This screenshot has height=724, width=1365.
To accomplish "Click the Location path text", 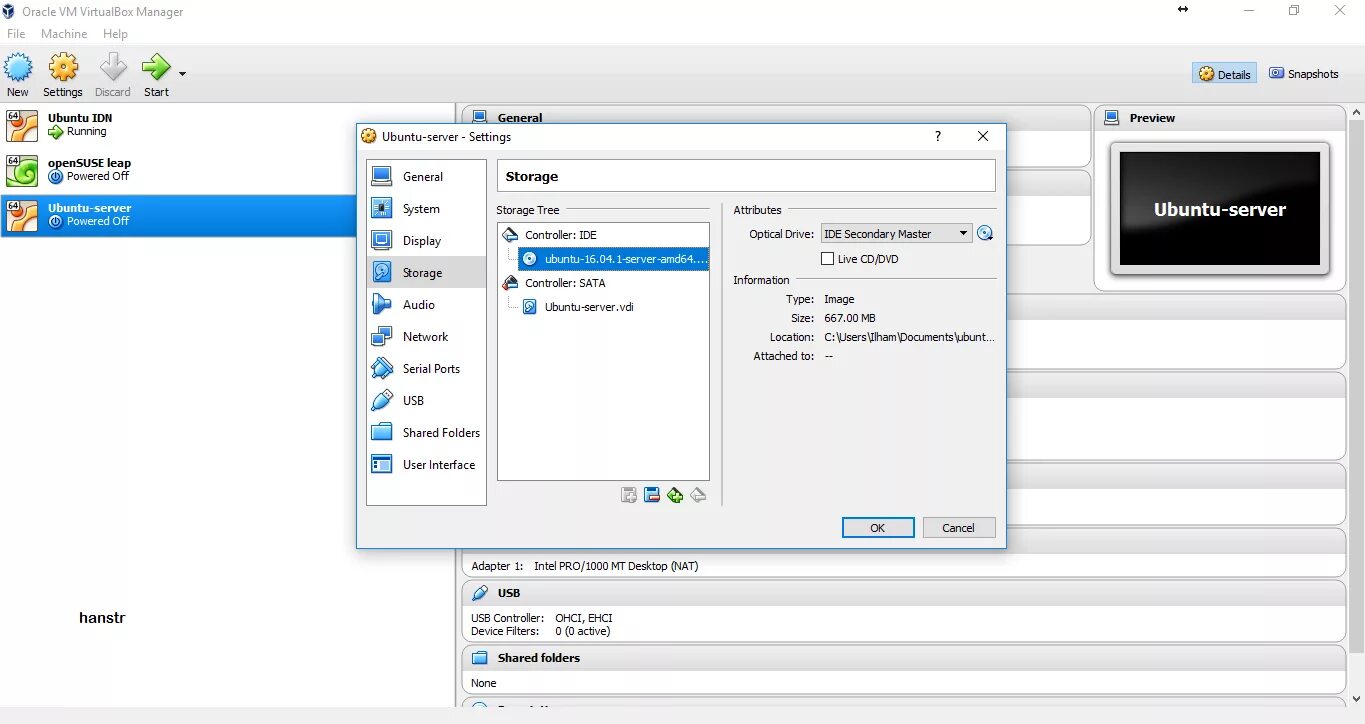I will coord(909,337).
